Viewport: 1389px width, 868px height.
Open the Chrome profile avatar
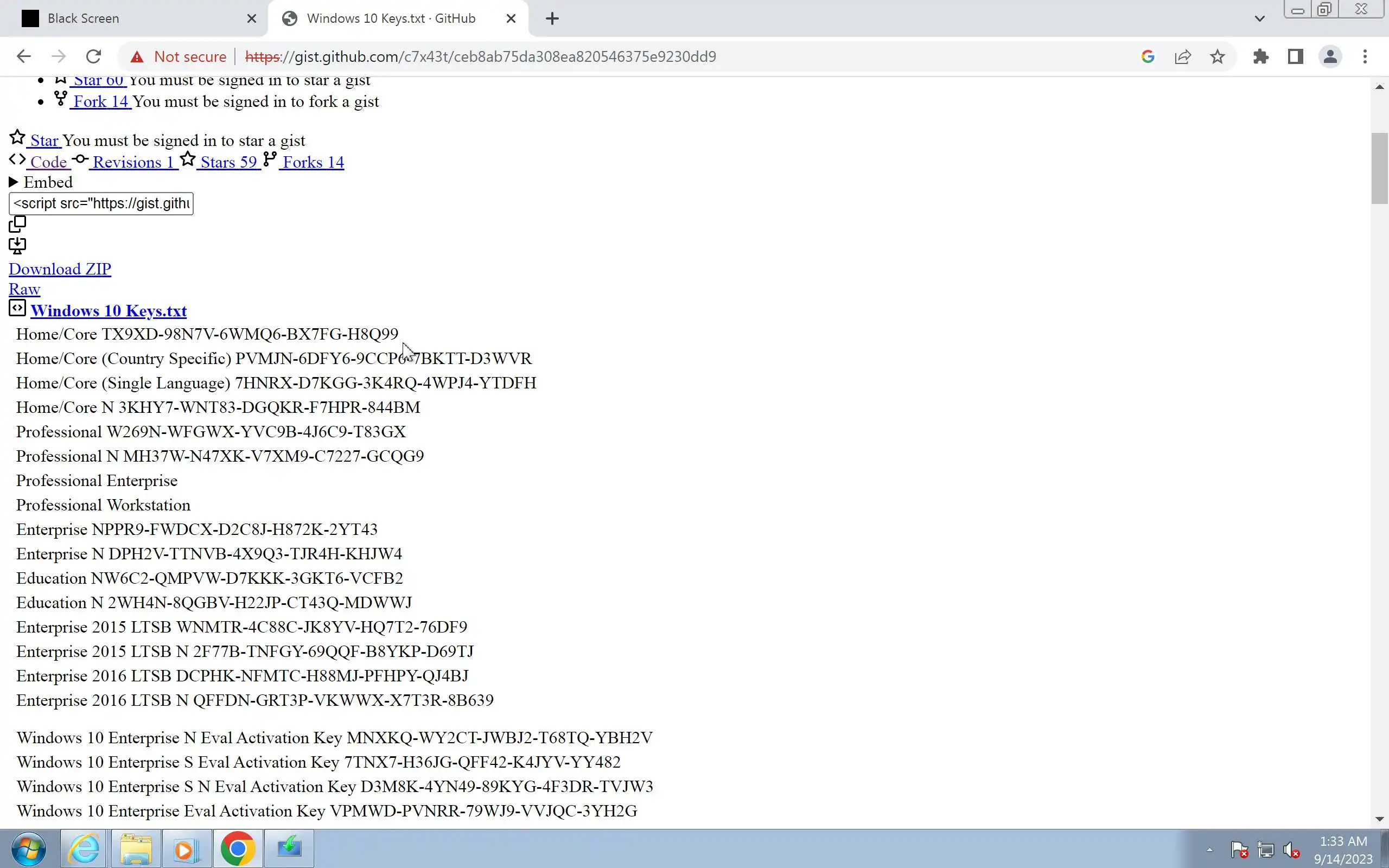point(1330,57)
